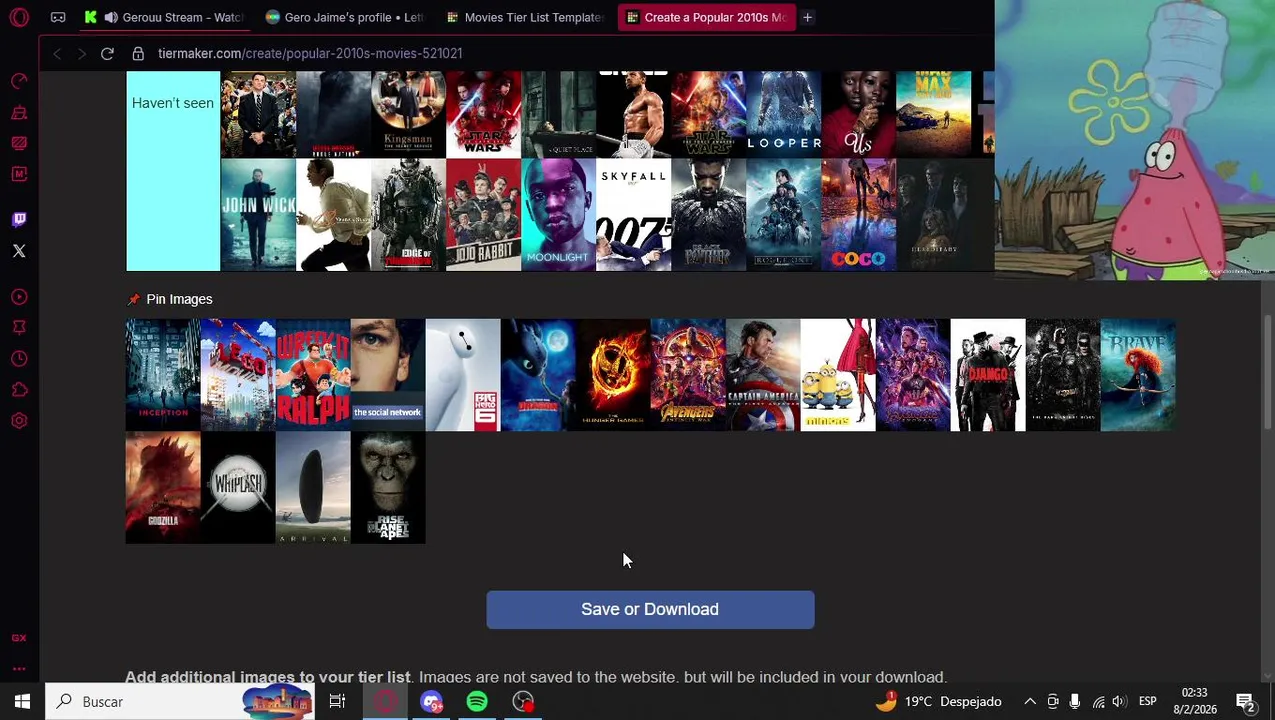The image size is (1275, 720).
Task: Select Coco poster in Haven't seen row
Action: tap(859, 215)
